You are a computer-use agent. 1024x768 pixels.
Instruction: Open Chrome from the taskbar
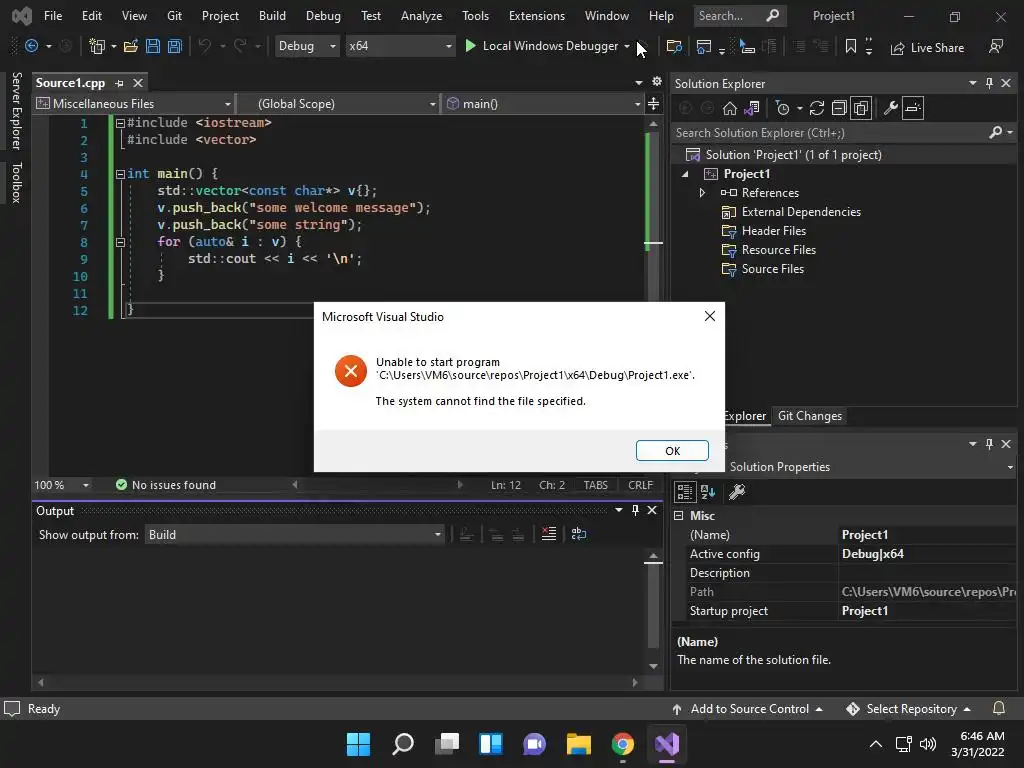click(622, 744)
